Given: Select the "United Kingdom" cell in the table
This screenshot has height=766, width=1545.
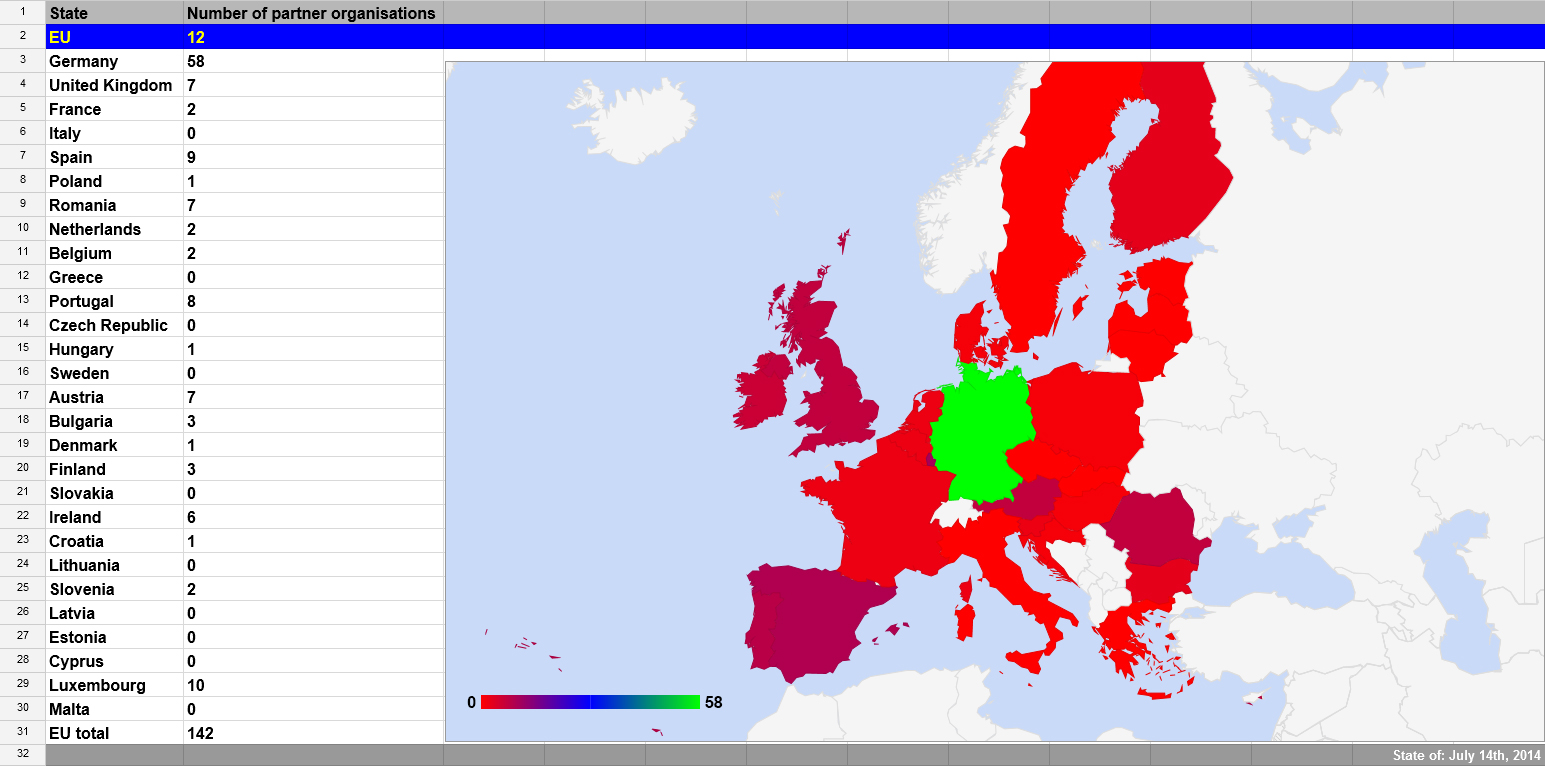Looking at the screenshot, I should click(x=114, y=85).
